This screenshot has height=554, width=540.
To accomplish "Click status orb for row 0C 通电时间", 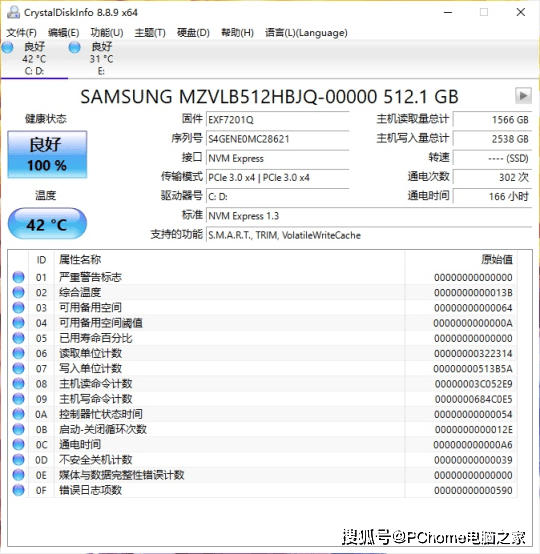I will click(x=18, y=444).
